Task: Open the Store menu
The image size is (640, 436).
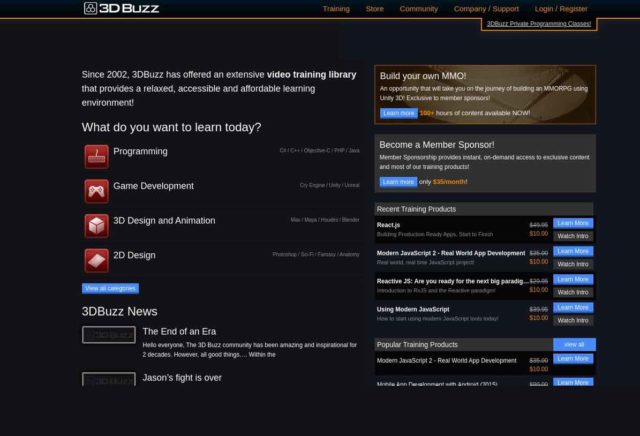Action: click(374, 9)
